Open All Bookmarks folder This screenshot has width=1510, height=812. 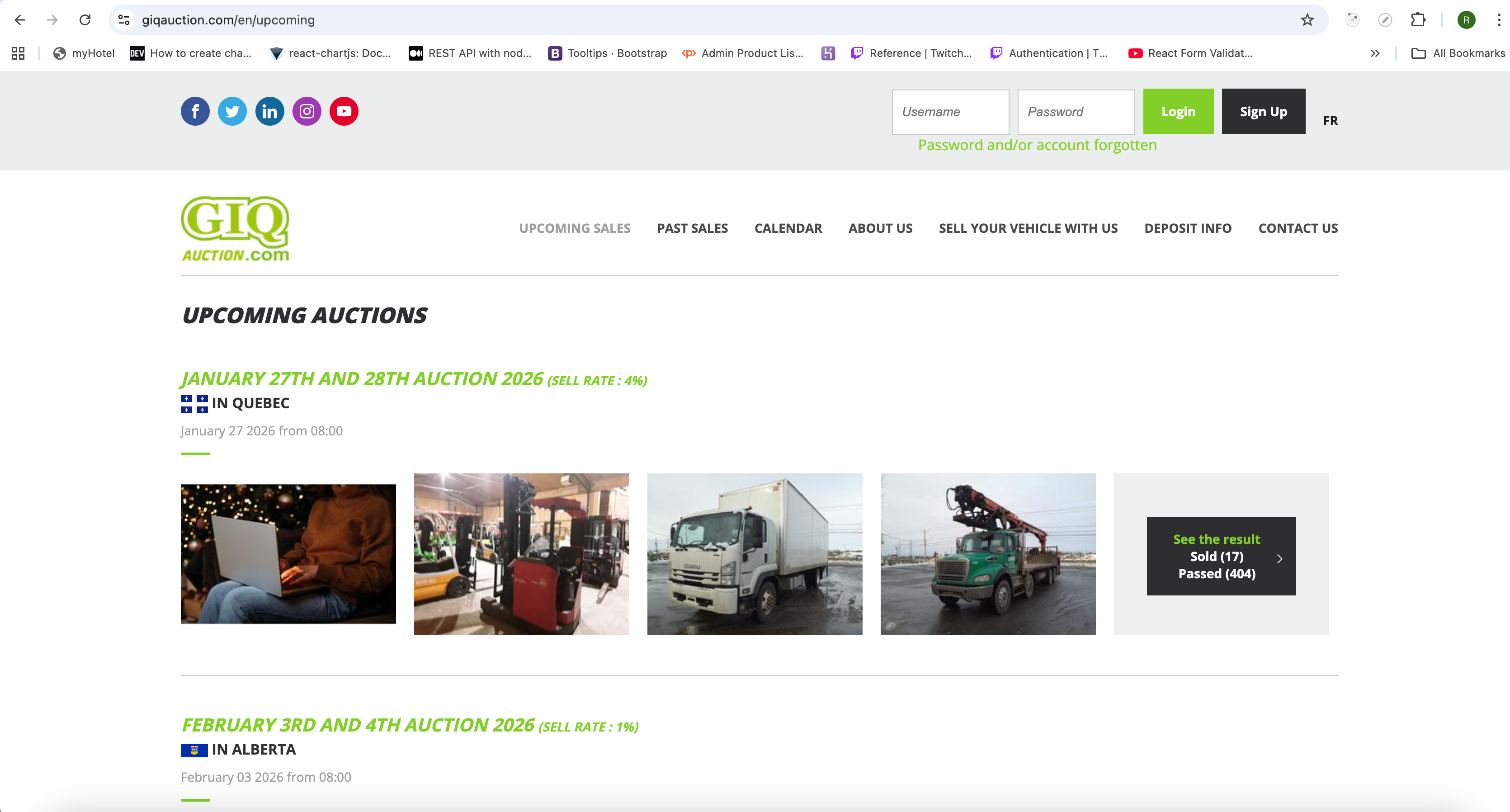point(1458,53)
